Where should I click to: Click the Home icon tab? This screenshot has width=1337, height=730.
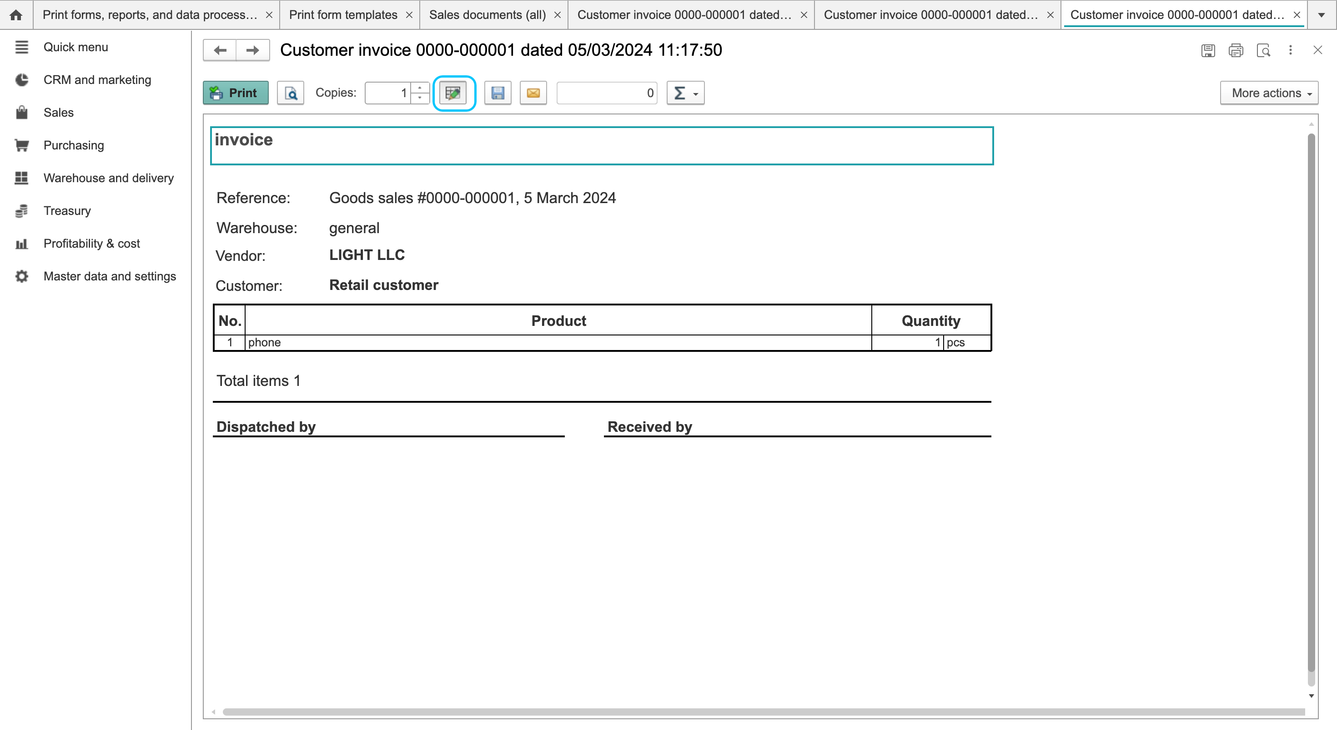click(x=16, y=15)
